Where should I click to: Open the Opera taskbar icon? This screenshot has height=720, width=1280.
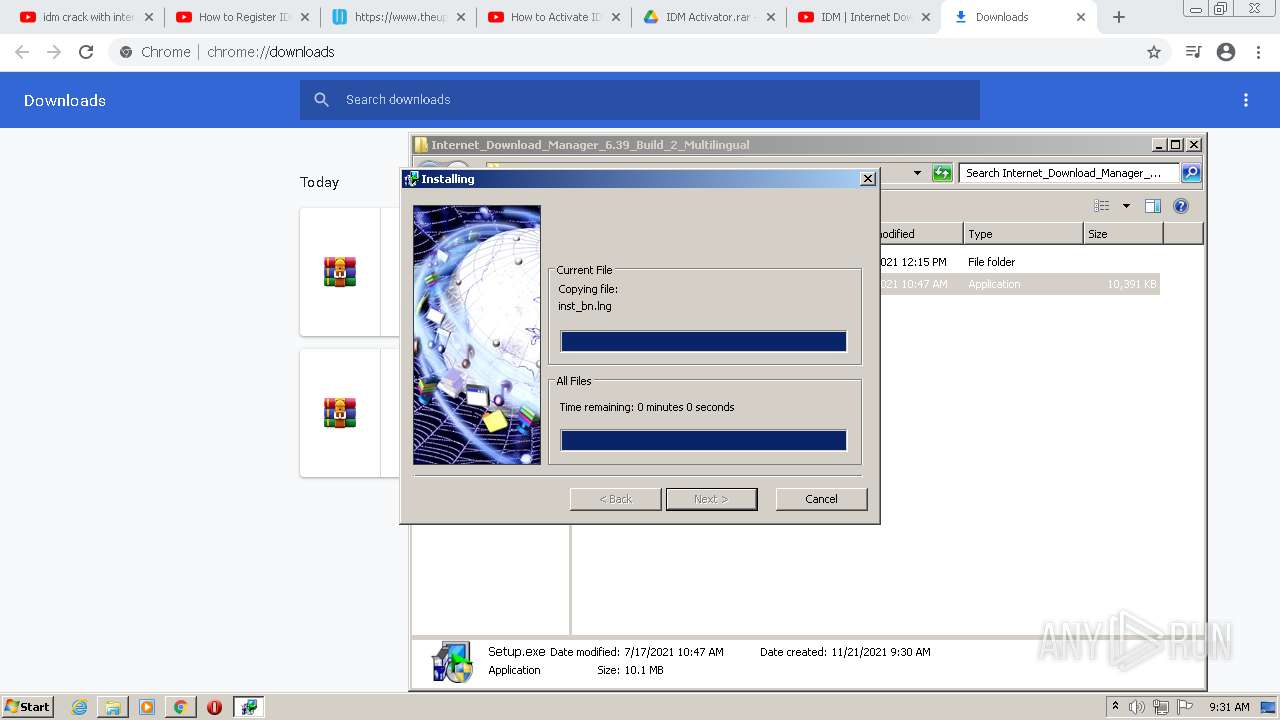[214, 707]
